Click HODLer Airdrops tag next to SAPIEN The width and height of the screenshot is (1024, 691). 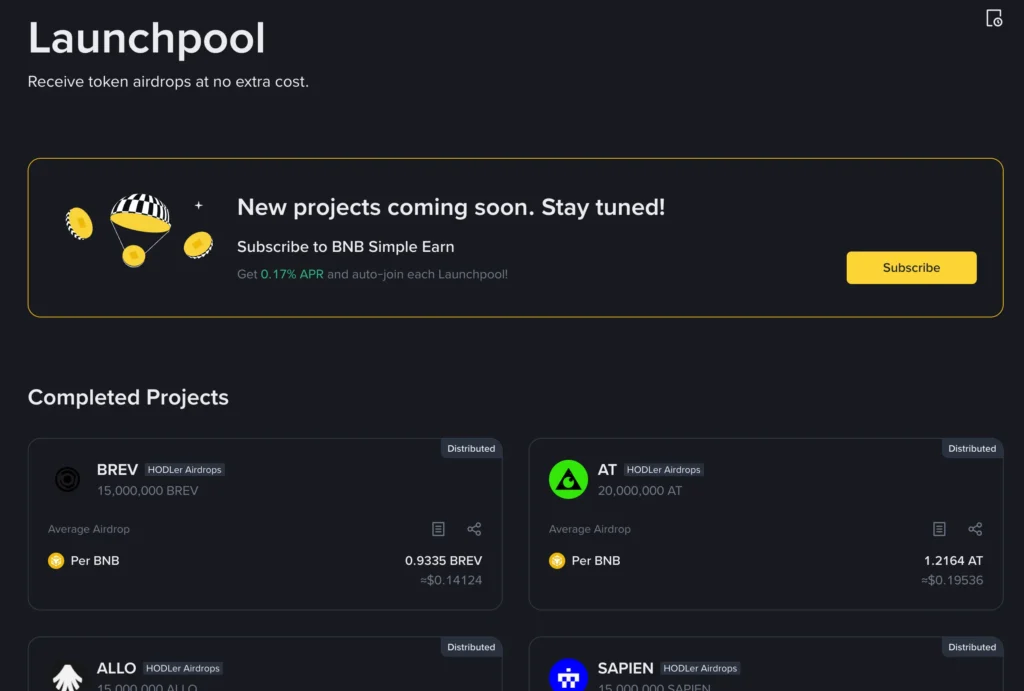(x=700, y=668)
